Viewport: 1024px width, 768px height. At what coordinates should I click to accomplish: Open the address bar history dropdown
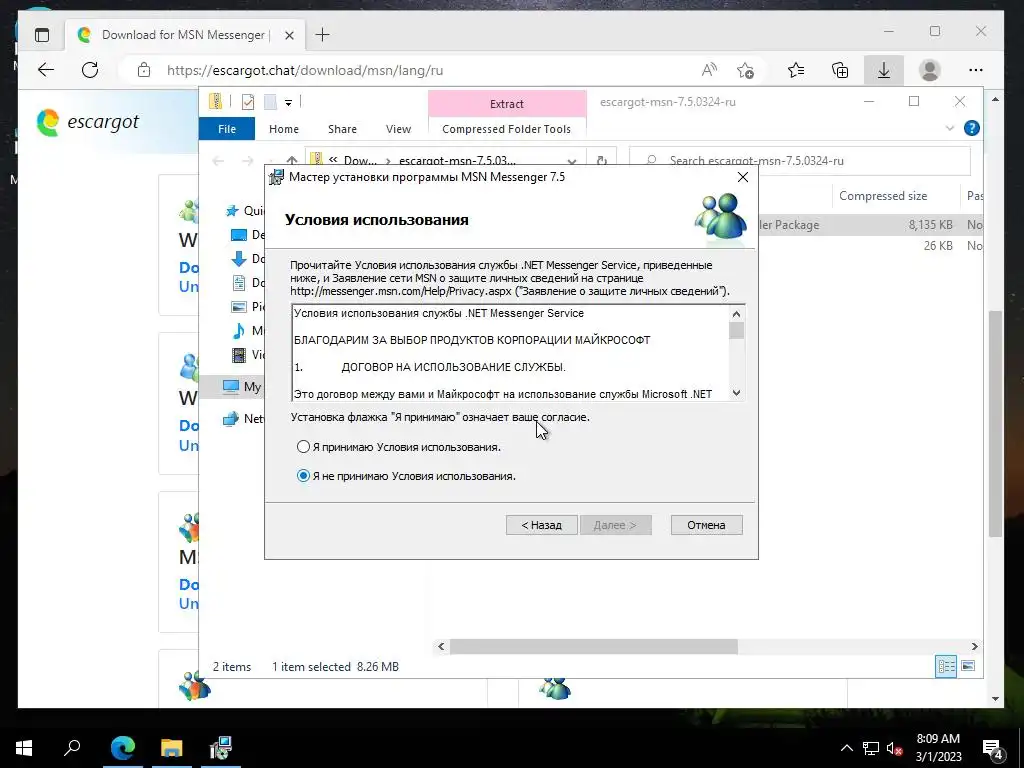572,161
